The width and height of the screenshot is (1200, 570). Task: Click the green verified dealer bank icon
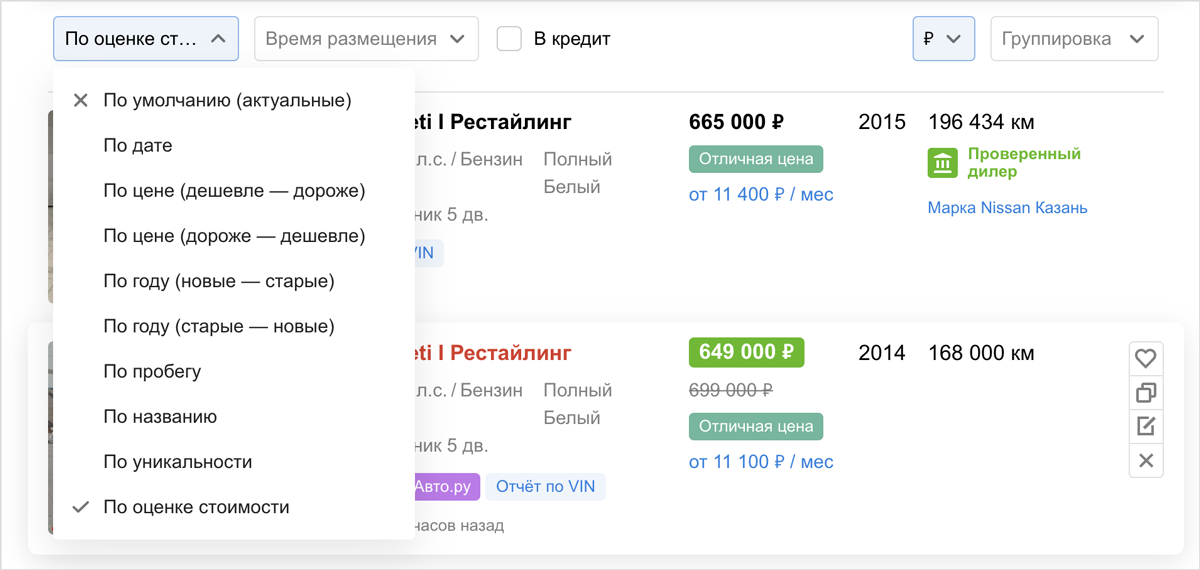943,163
